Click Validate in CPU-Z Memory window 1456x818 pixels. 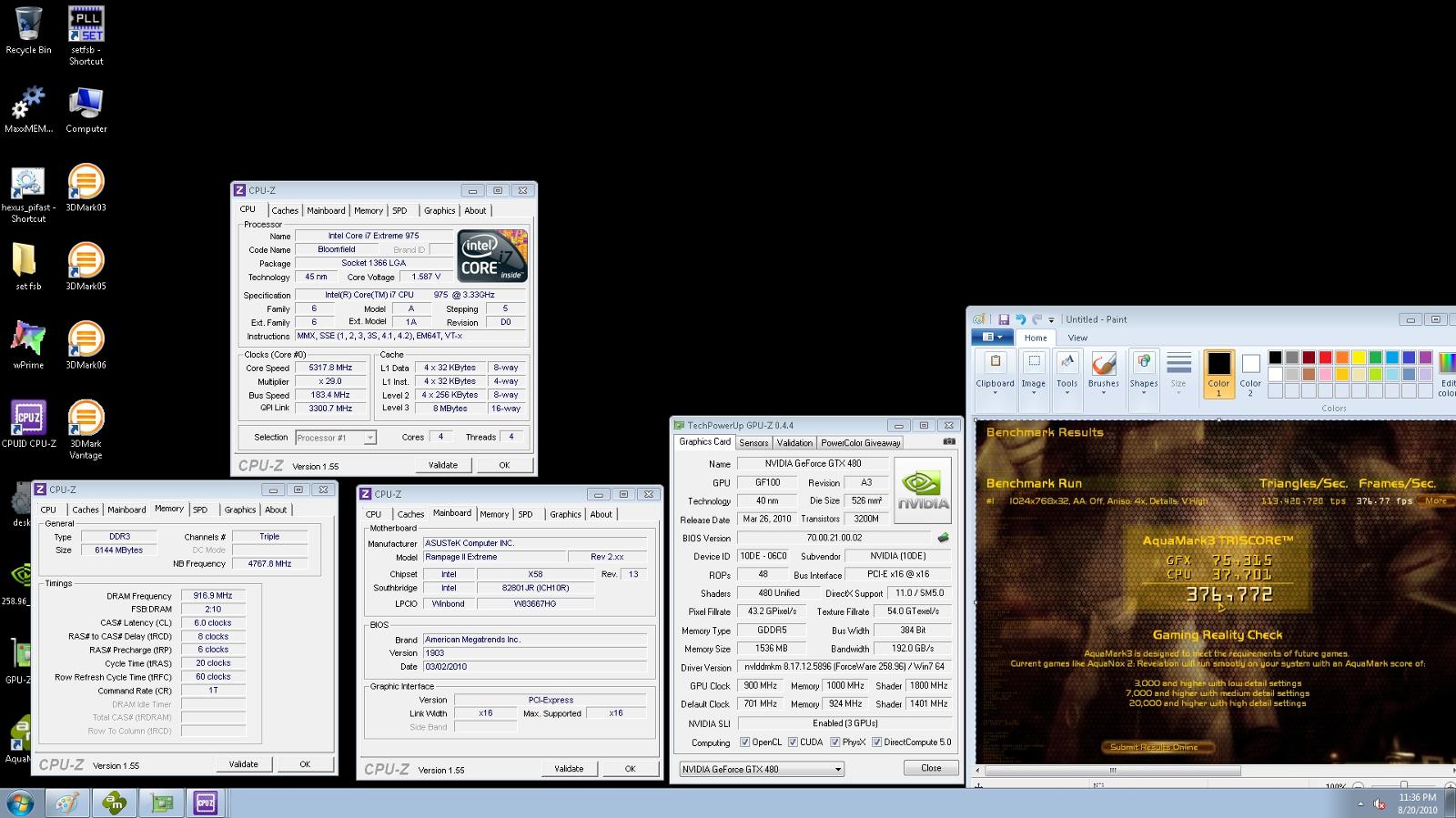pyautogui.click(x=243, y=764)
